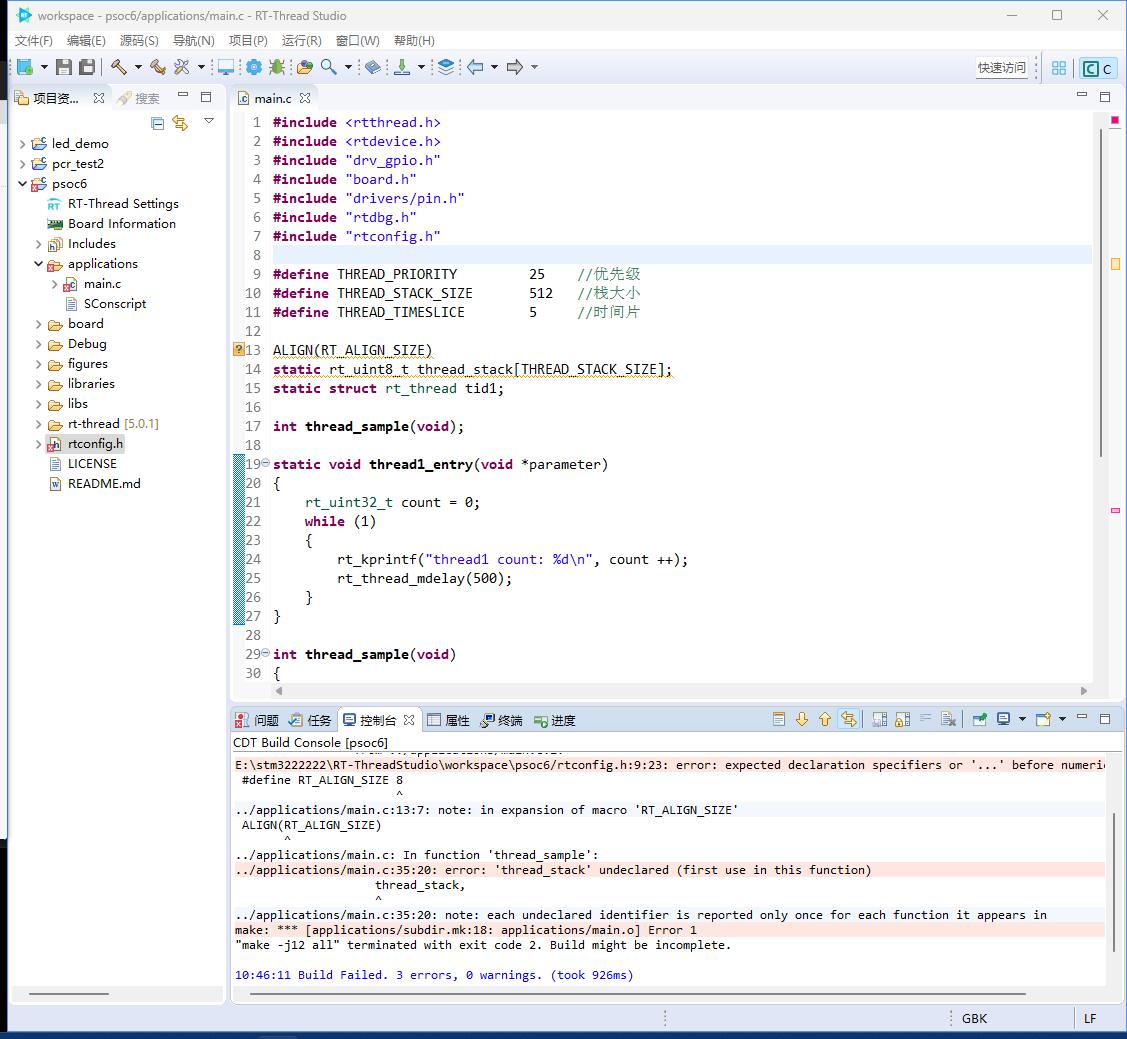The width and height of the screenshot is (1127, 1039).
Task: Click the Search magnifier toolbar icon
Action: click(x=326, y=67)
